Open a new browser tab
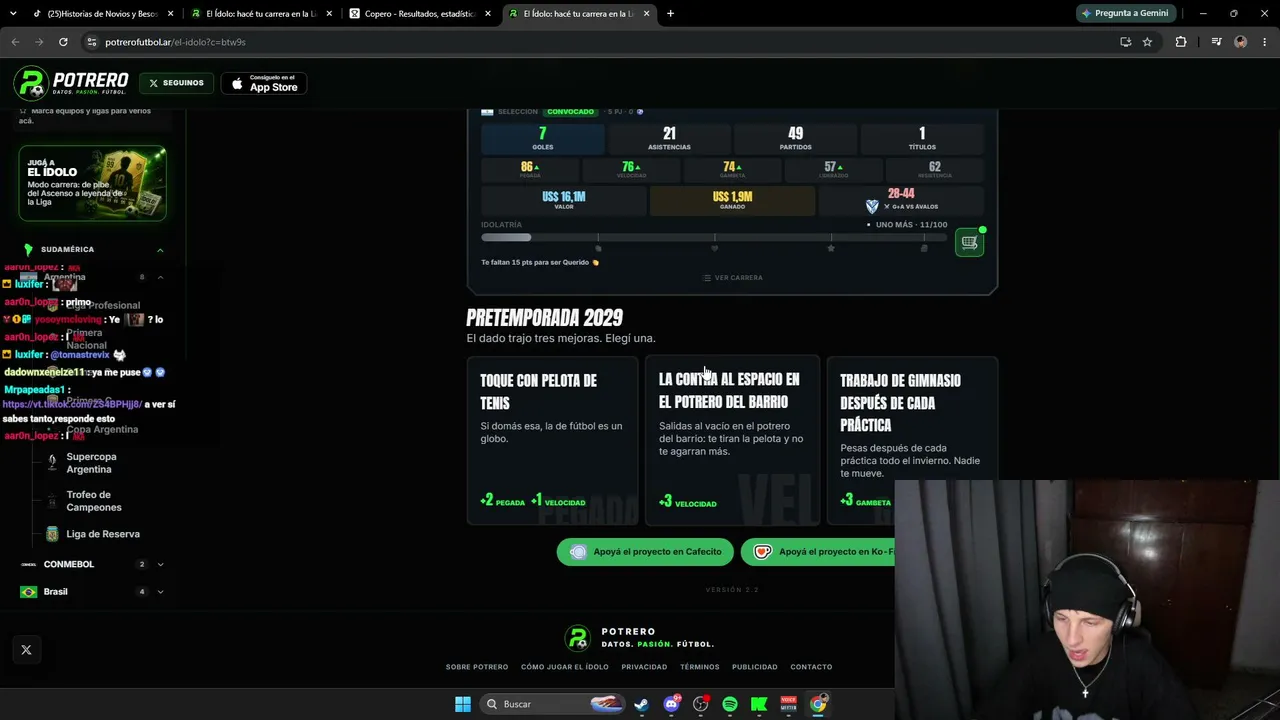The width and height of the screenshot is (1280, 720). point(670,14)
